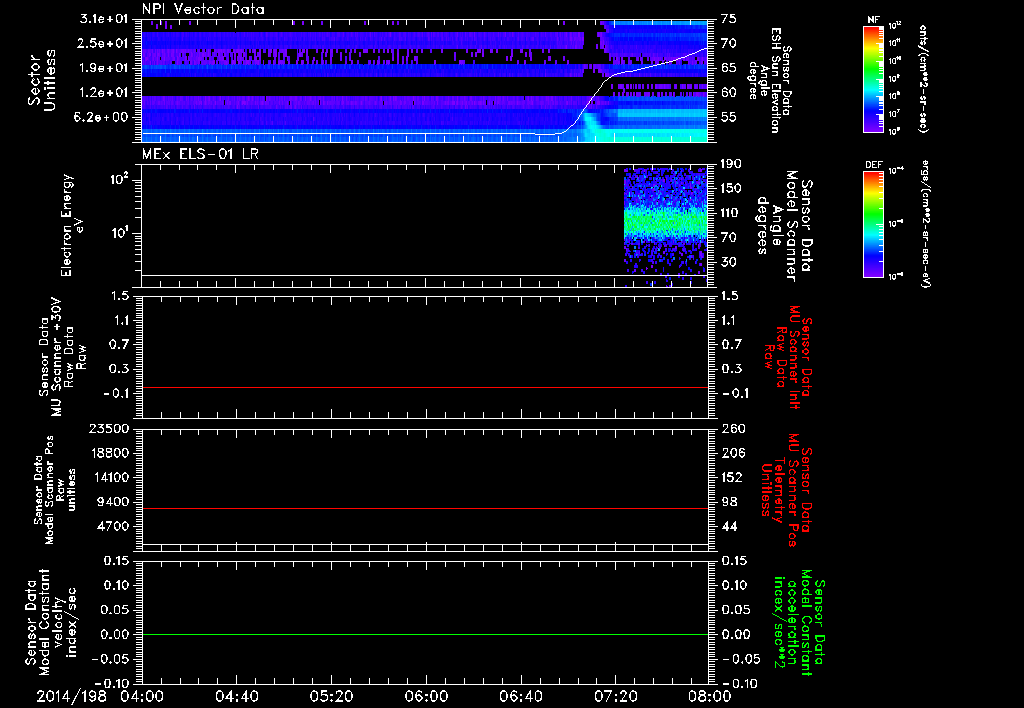Click red 'MU Scanner Pos Telemetry' label
The image size is (1024, 708).
786,490
